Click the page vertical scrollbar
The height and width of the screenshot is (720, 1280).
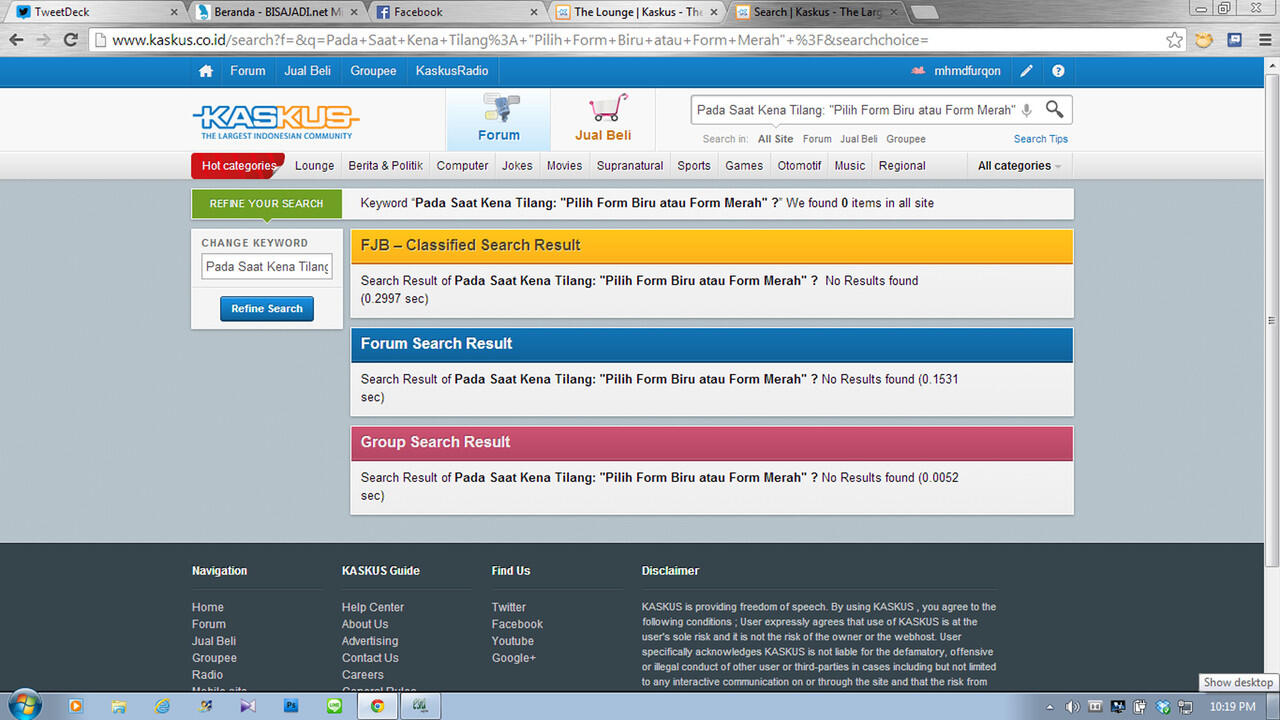tap(1272, 320)
